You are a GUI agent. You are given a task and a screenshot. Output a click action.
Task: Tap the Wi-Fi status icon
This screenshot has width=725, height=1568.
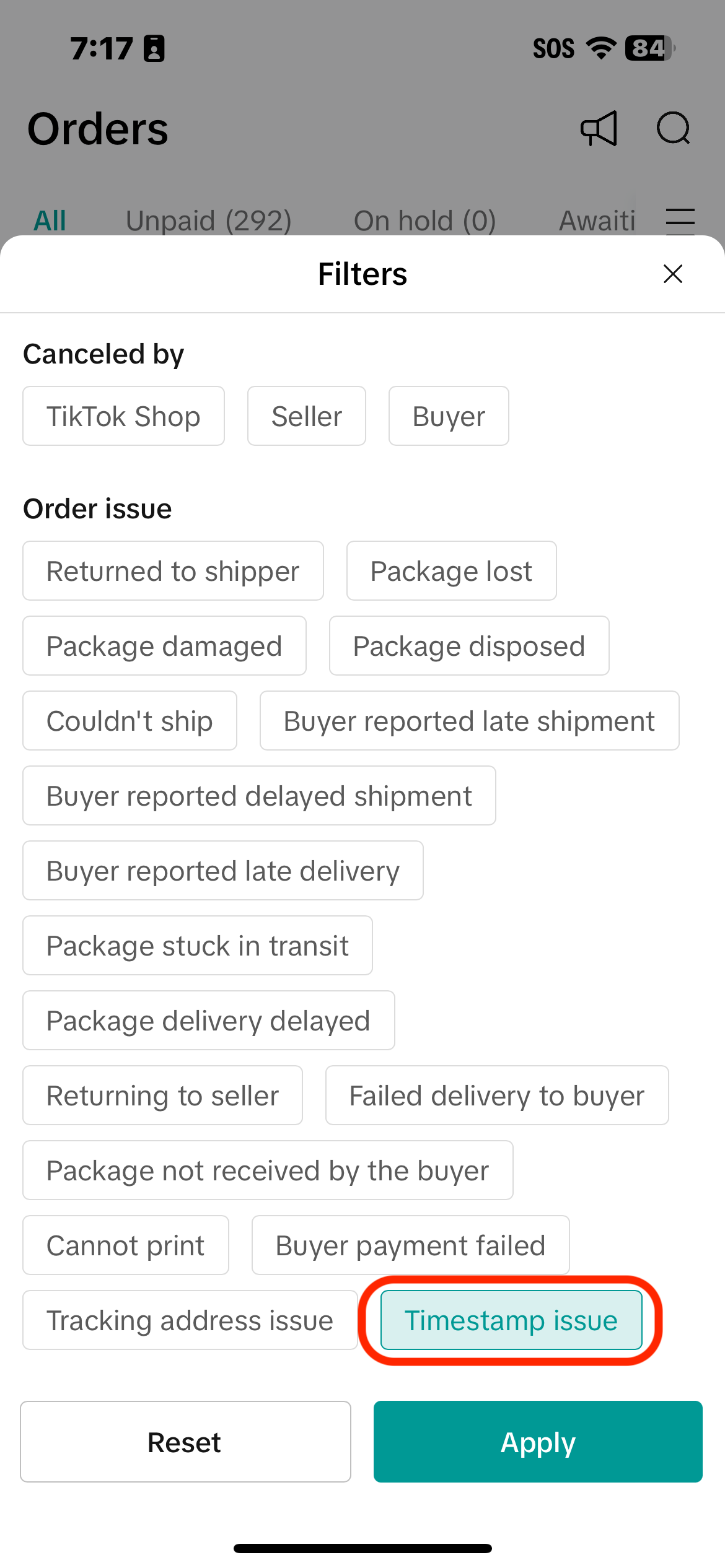coord(600,48)
